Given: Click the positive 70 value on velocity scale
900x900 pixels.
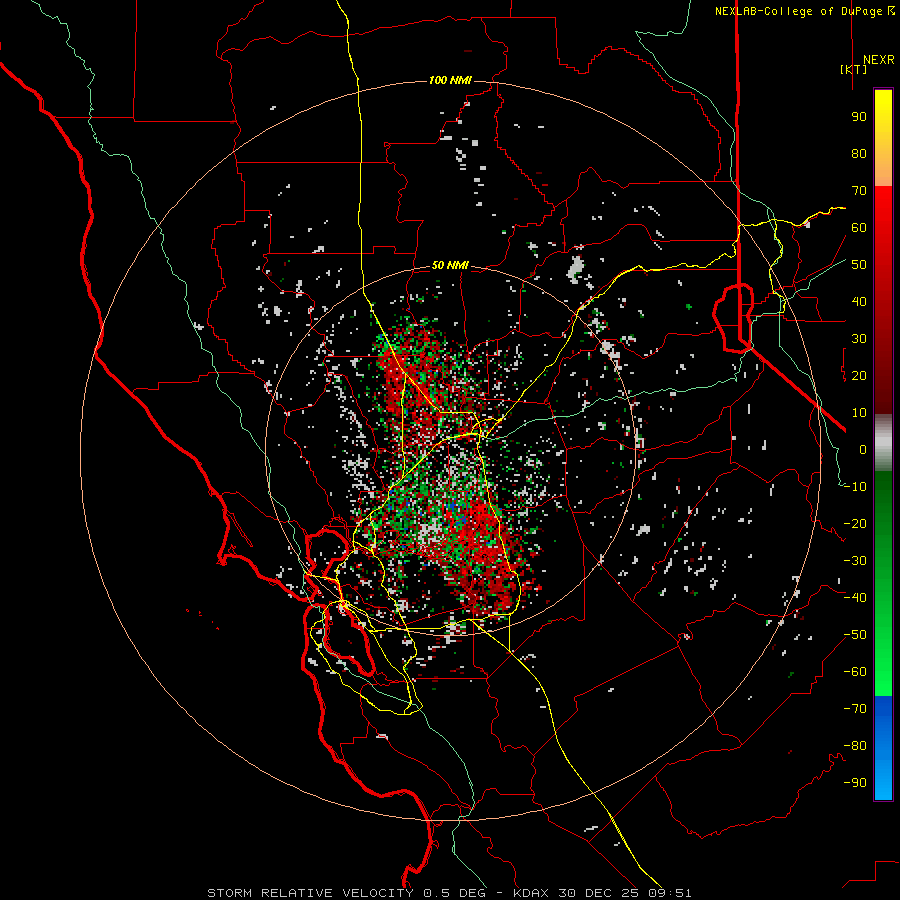Looking at the screenshot, I should 859,191.
